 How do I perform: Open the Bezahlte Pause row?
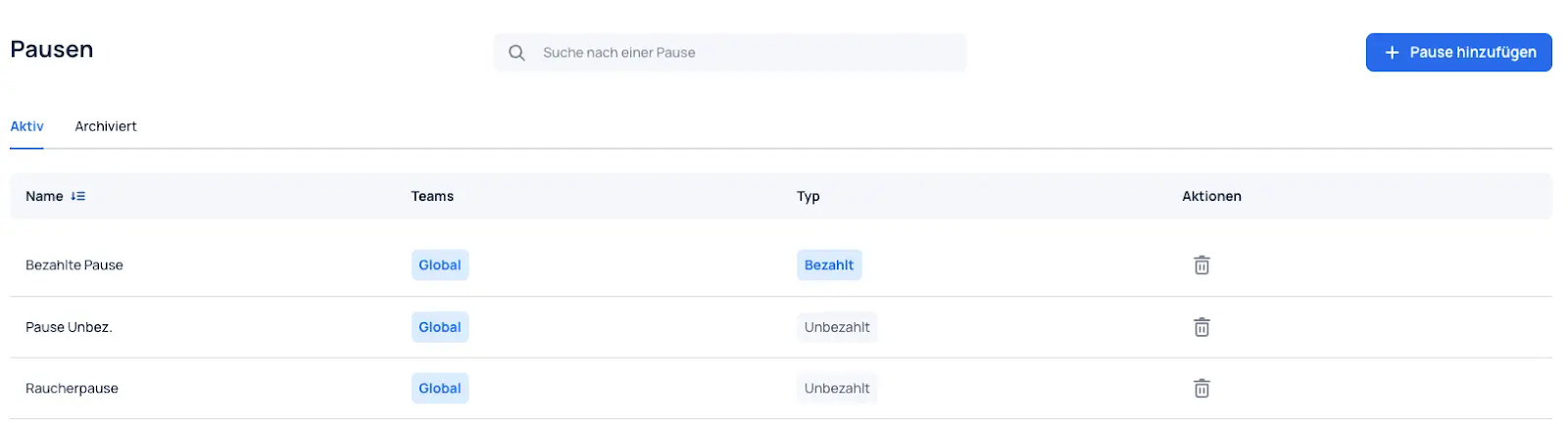pos(781,265)
